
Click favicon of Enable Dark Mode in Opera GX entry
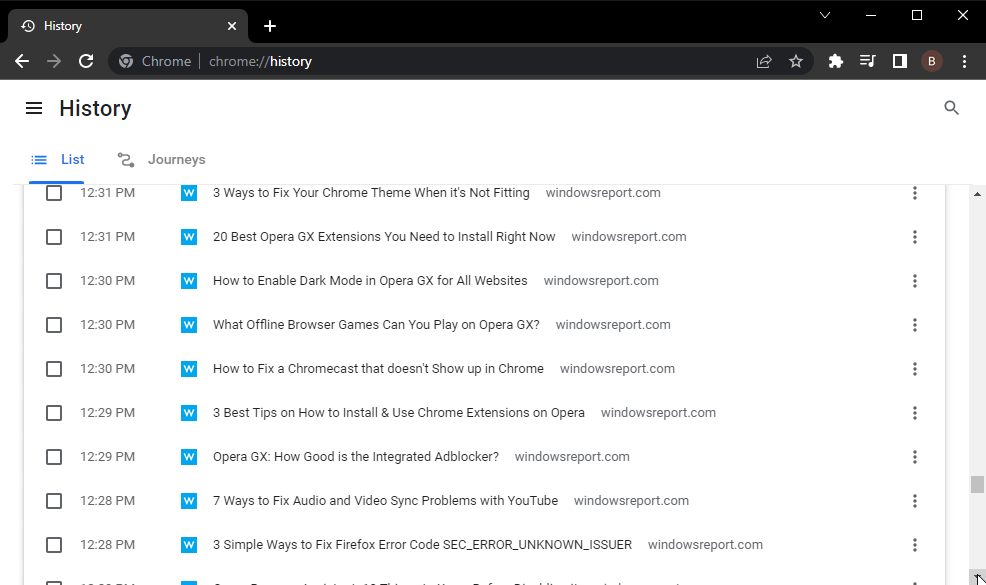point(189,281)
